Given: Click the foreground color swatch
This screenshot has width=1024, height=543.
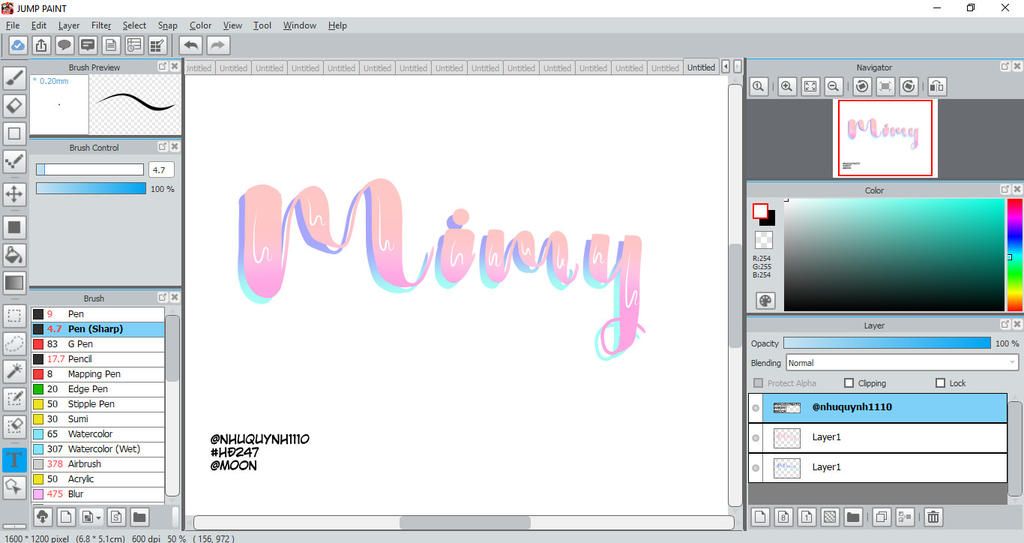Looking at the screenshot, I should tap(760, 211).
